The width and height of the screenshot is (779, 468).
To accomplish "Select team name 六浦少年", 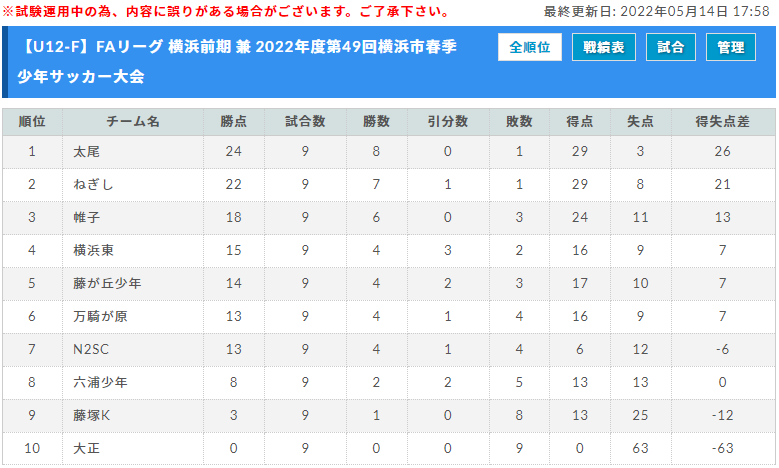I will 100,382.
